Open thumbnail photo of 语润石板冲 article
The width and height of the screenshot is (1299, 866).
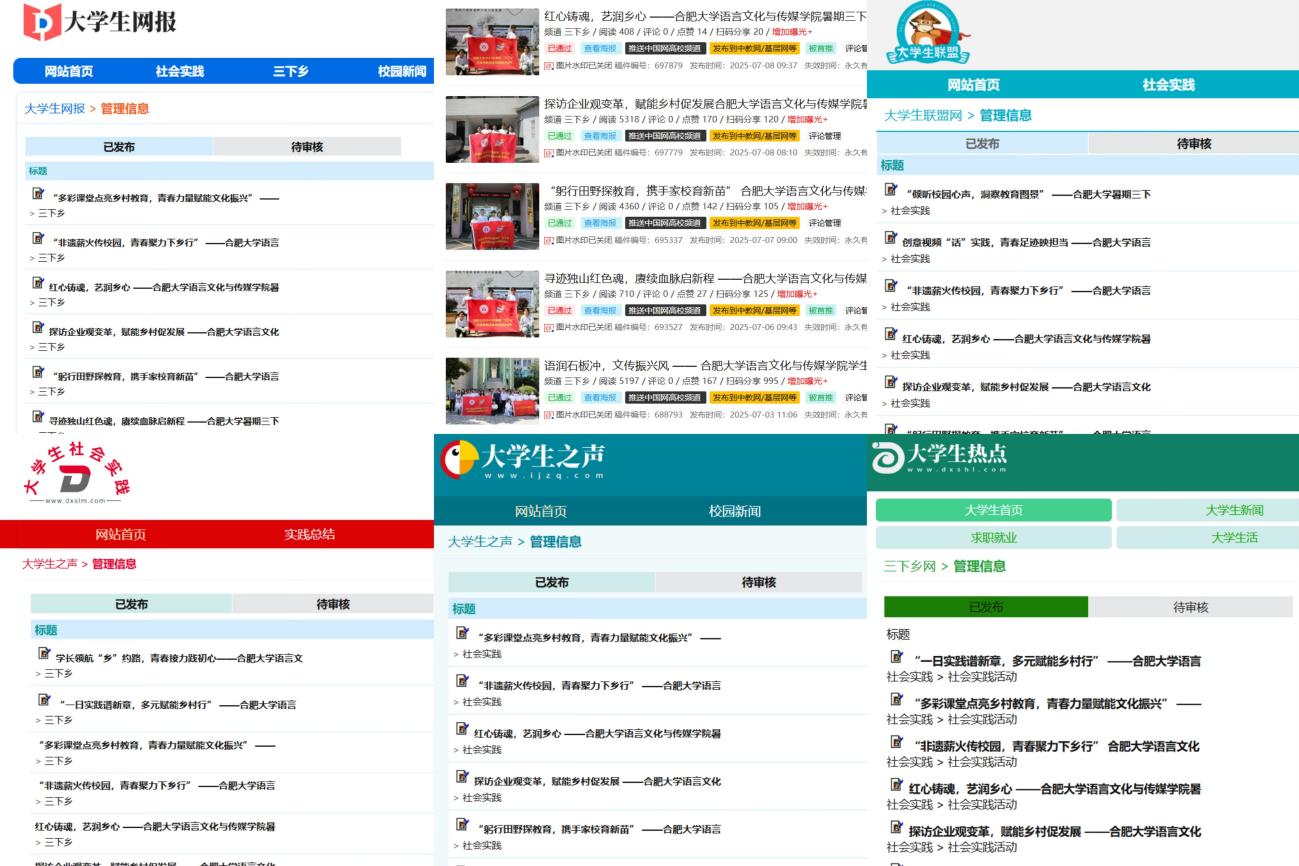click(492, 390)
